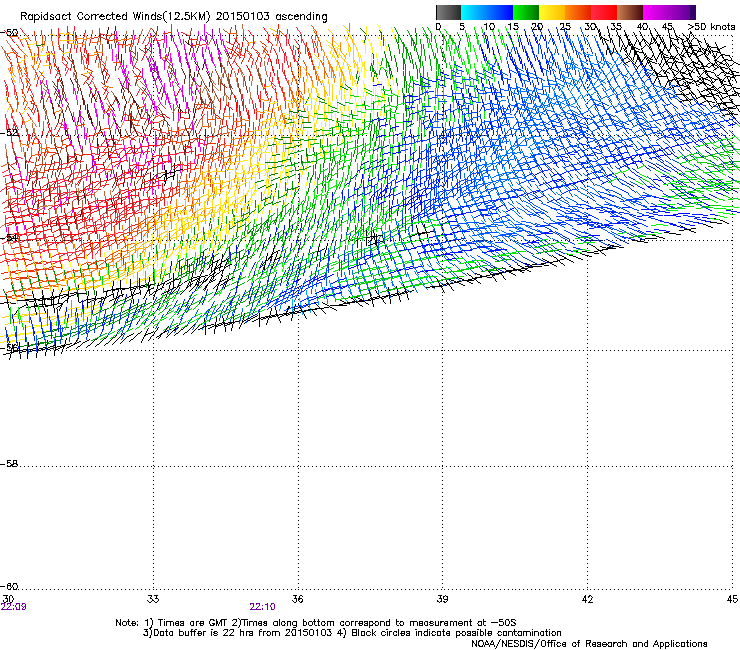Click the latitude label '-58'
Screen dimensions: 740x650
click(x=9, y=464)
